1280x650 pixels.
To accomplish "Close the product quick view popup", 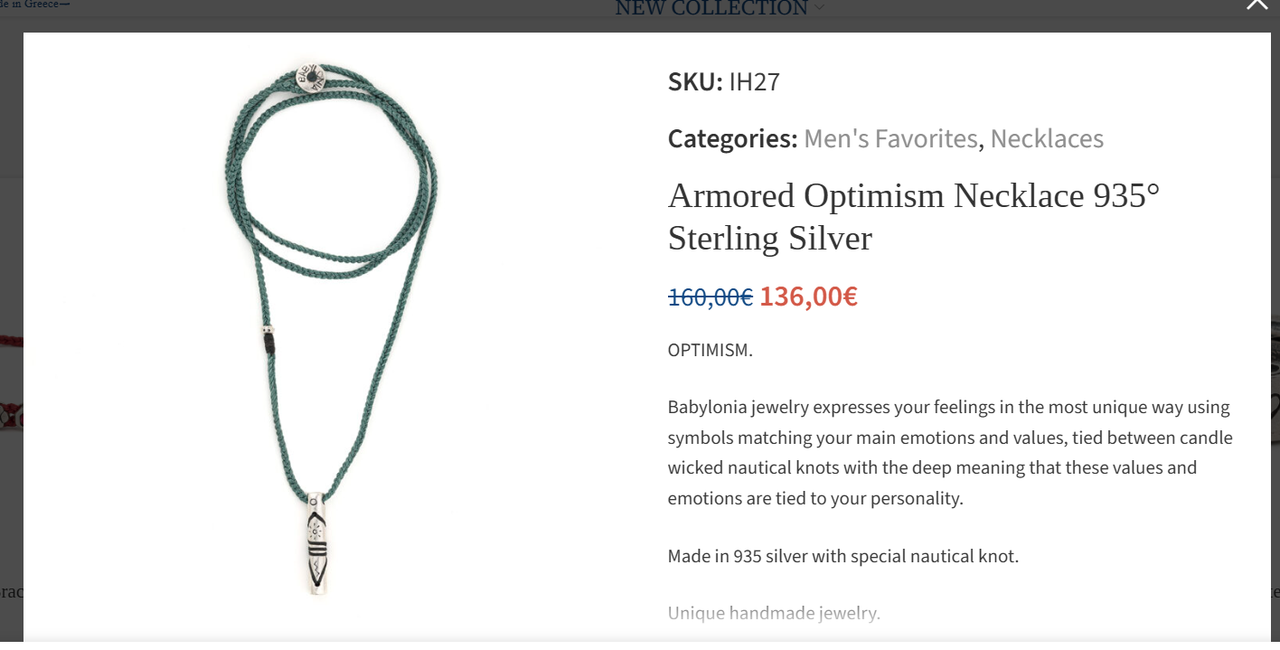I will [1257, 5].
